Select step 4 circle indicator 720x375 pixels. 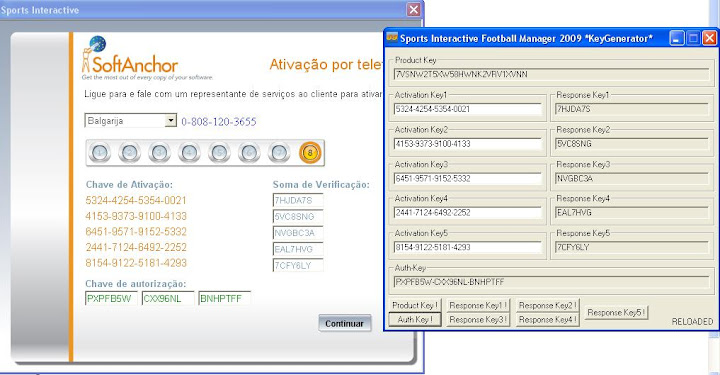189,152
